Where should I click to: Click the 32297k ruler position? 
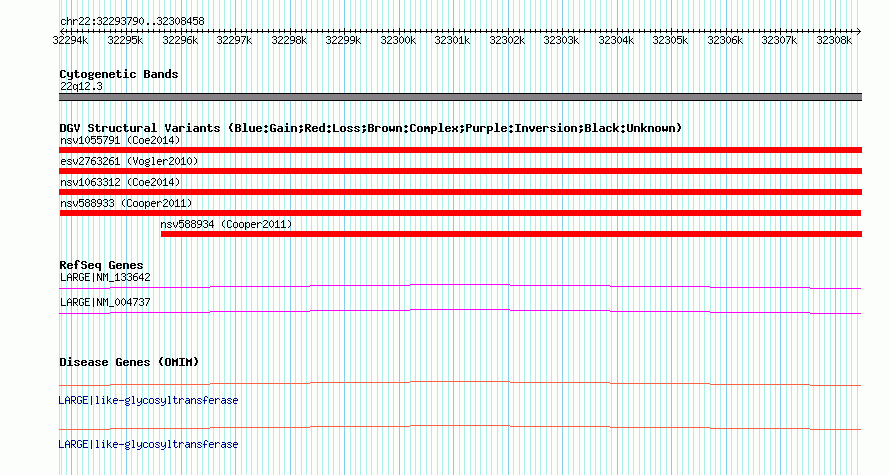click(234, 40)
